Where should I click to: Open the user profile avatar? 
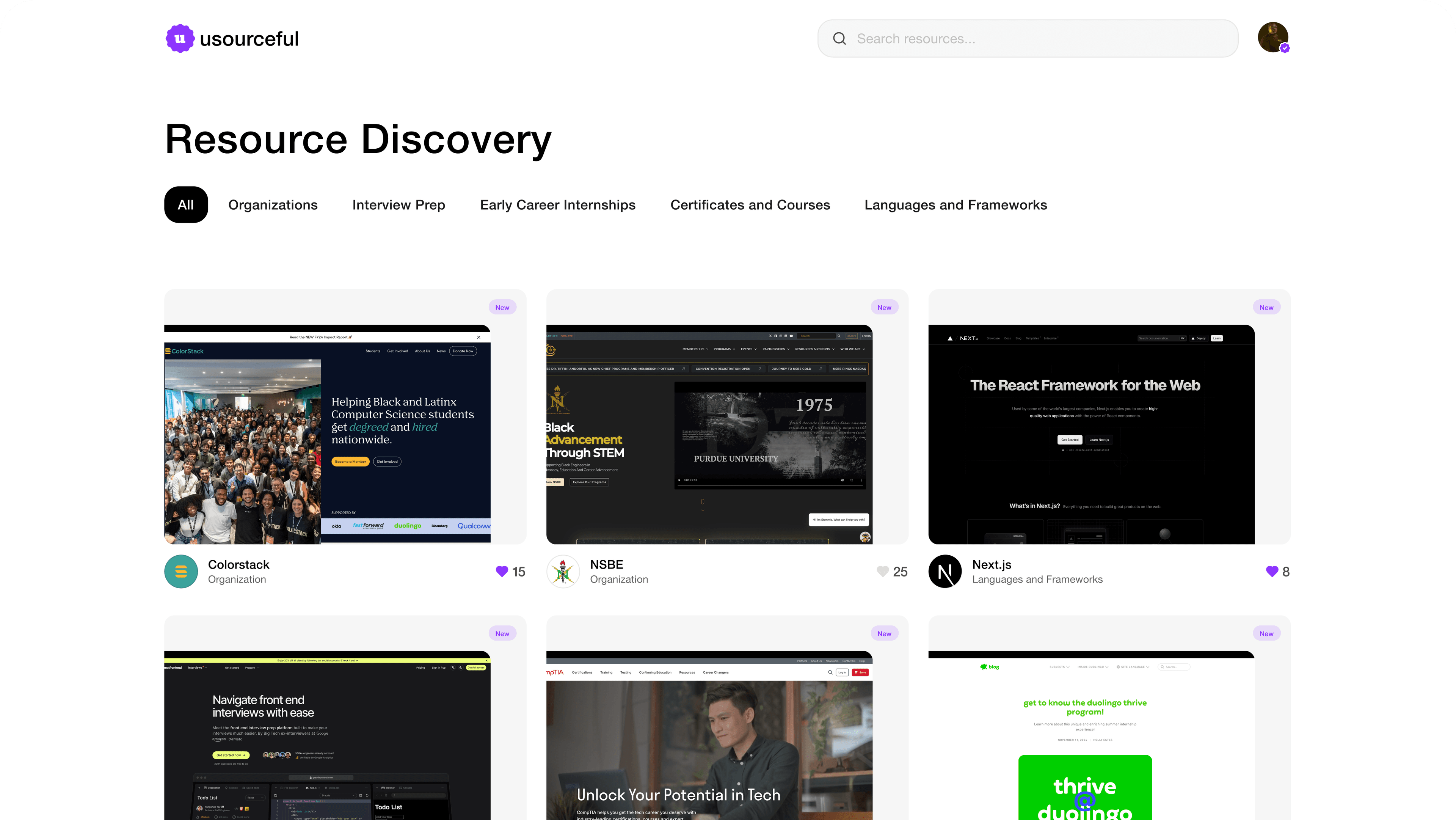(x=1272, y=37)
